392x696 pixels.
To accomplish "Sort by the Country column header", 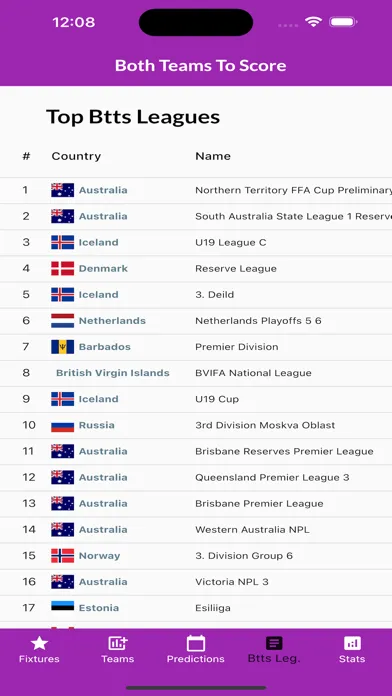I will pyautogui.click(x=76, y=156).
